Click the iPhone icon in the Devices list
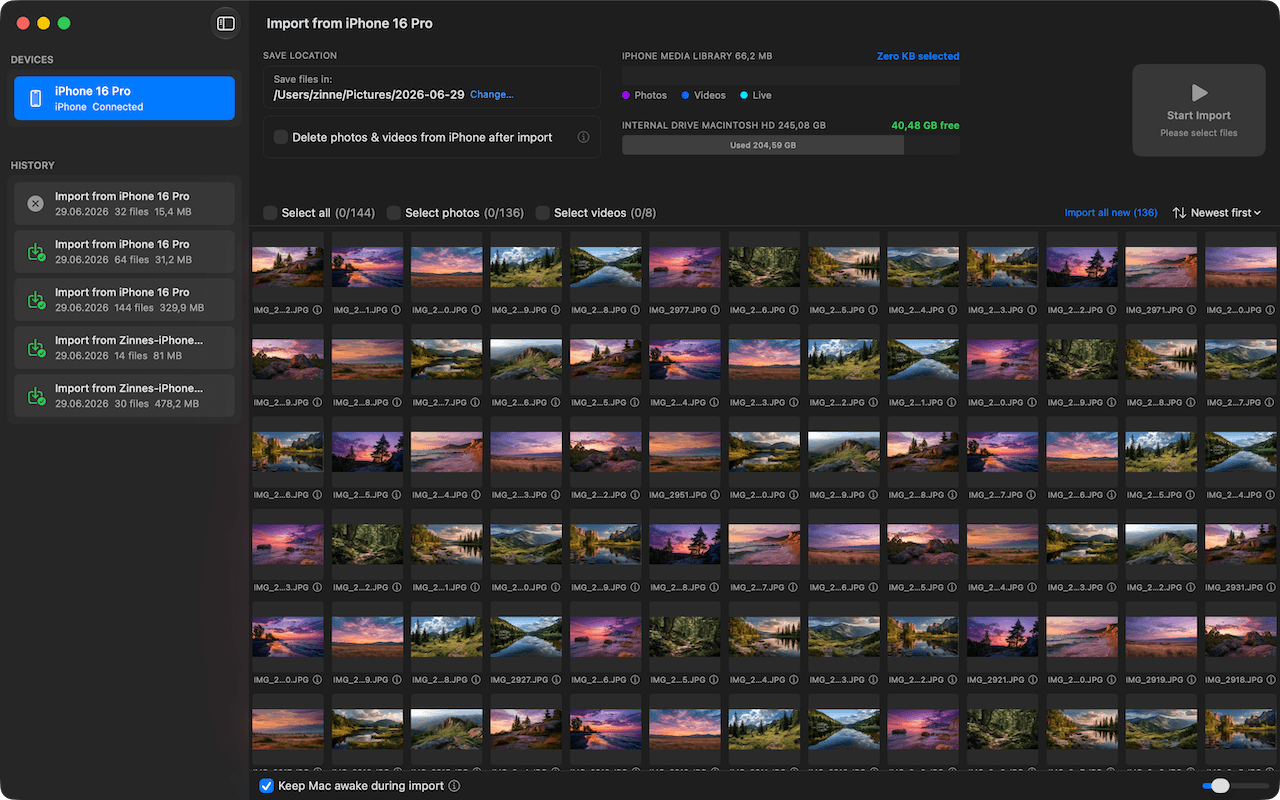This screenshot has height=800, width=1280. point(35,98)
